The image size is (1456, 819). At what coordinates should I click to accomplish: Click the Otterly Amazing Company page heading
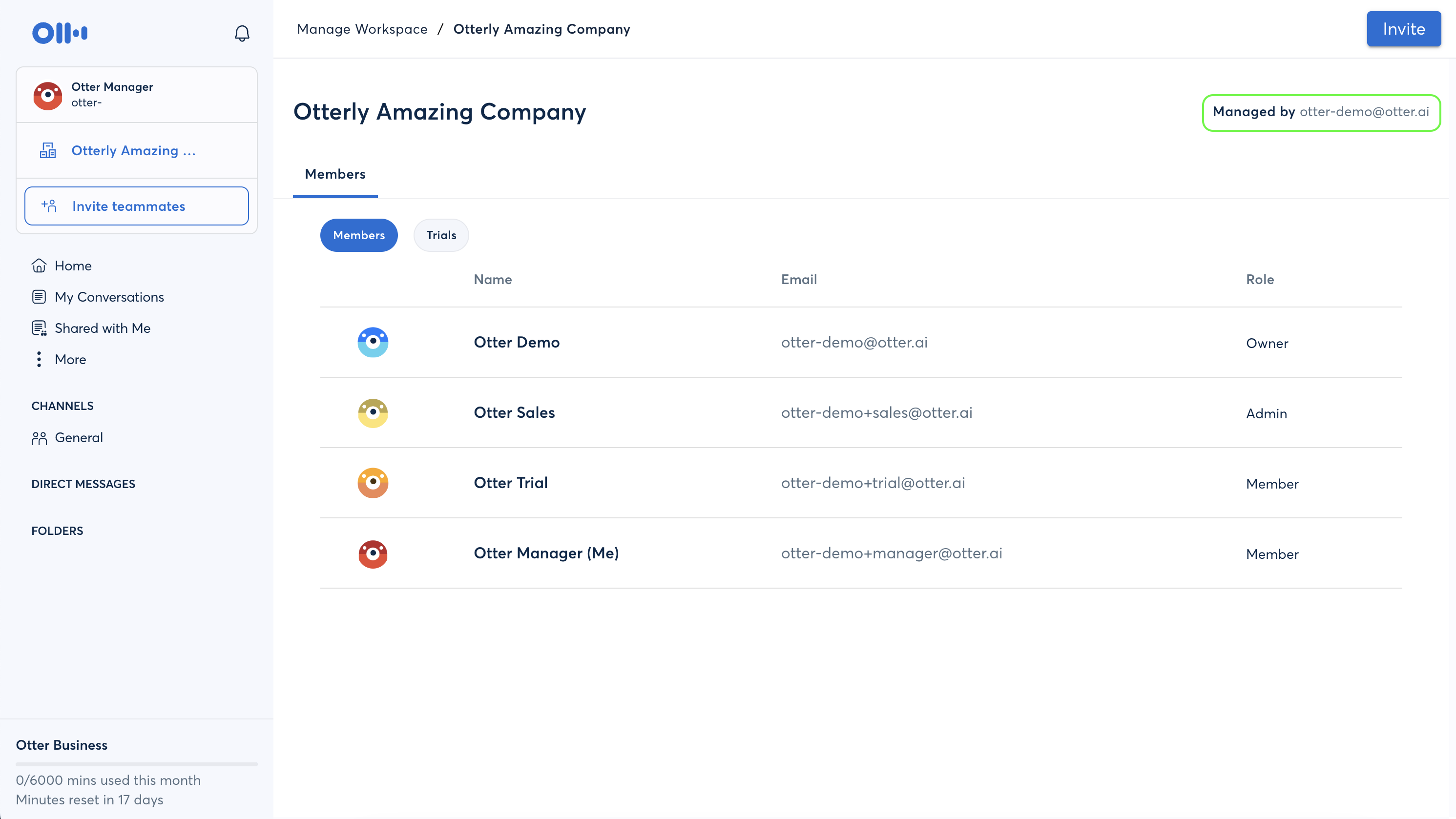[440, 112]
